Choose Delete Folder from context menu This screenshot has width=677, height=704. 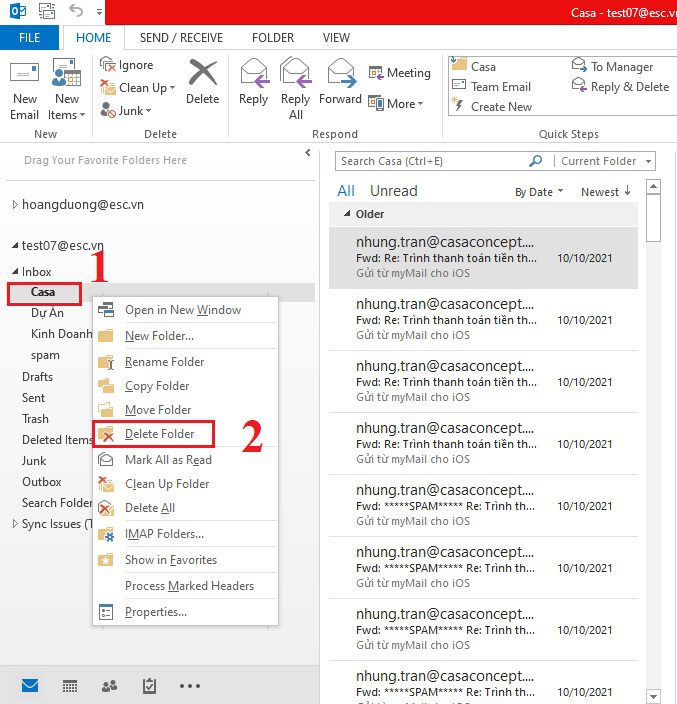(x=185, y=434)
